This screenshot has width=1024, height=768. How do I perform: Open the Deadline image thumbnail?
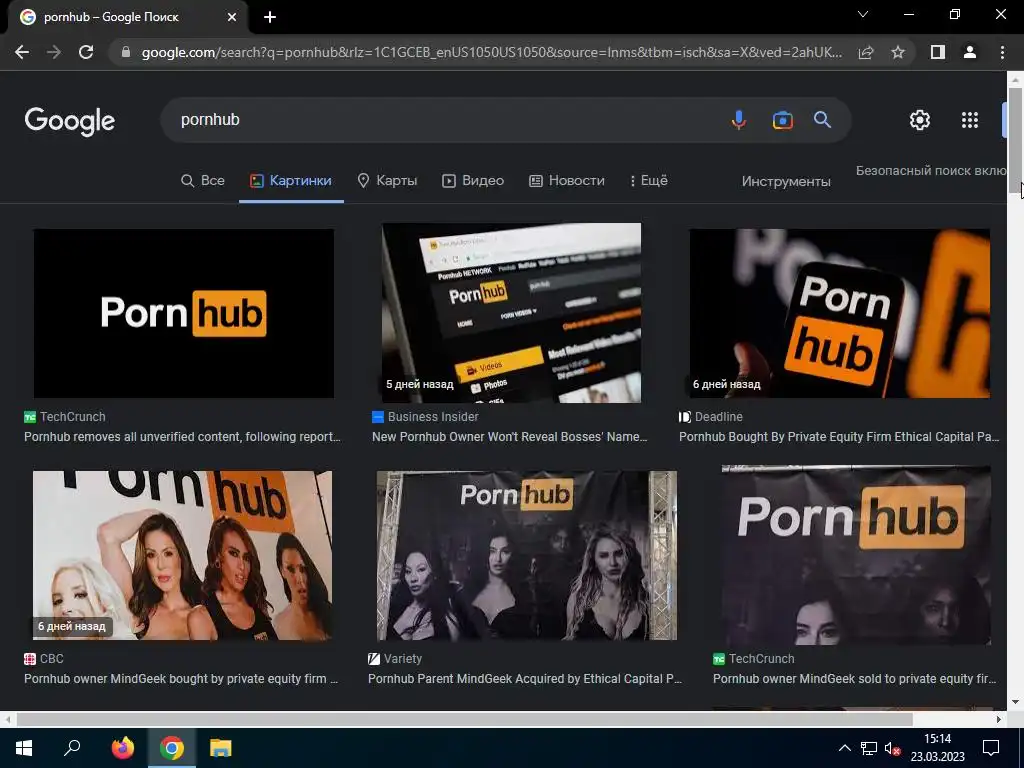point(840,313)
